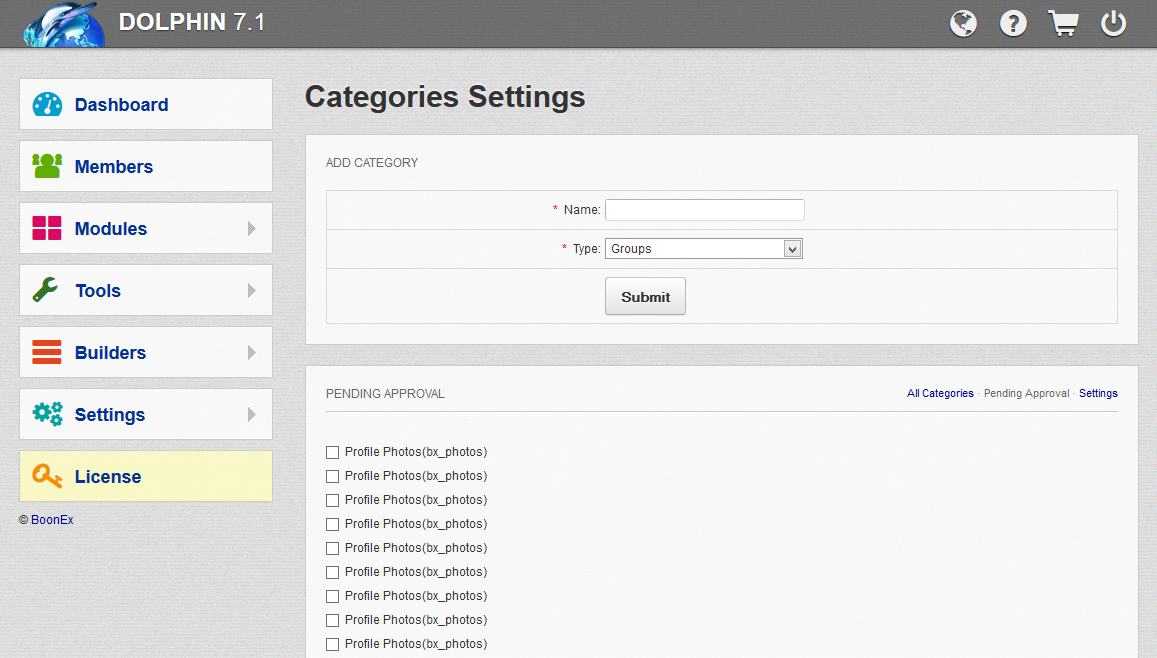This screenshot has height=658, width=1157.
Task: Expand the Modules submenu arrow
Action: (x=251, y=229)
